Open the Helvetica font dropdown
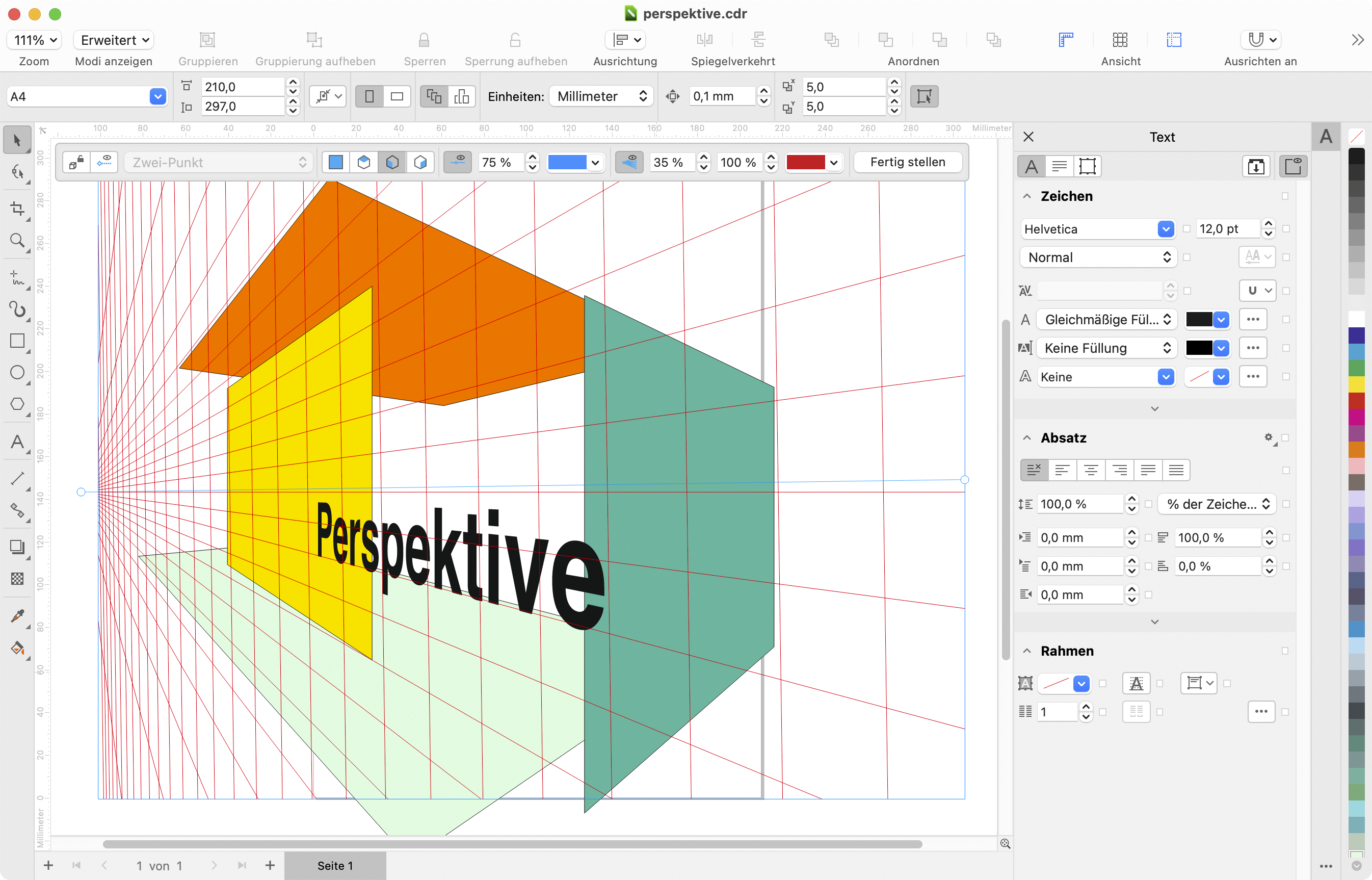Screen dimensions: 1372x880 1165,229
